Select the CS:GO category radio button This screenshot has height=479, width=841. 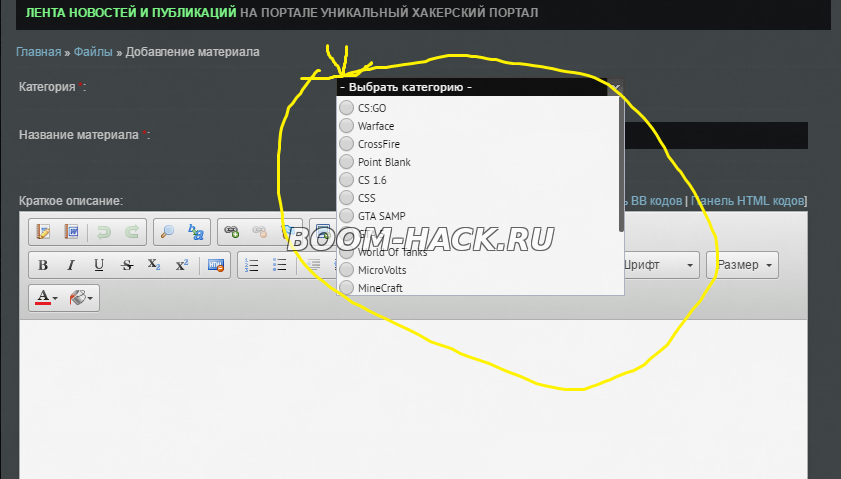pos(347,108)
